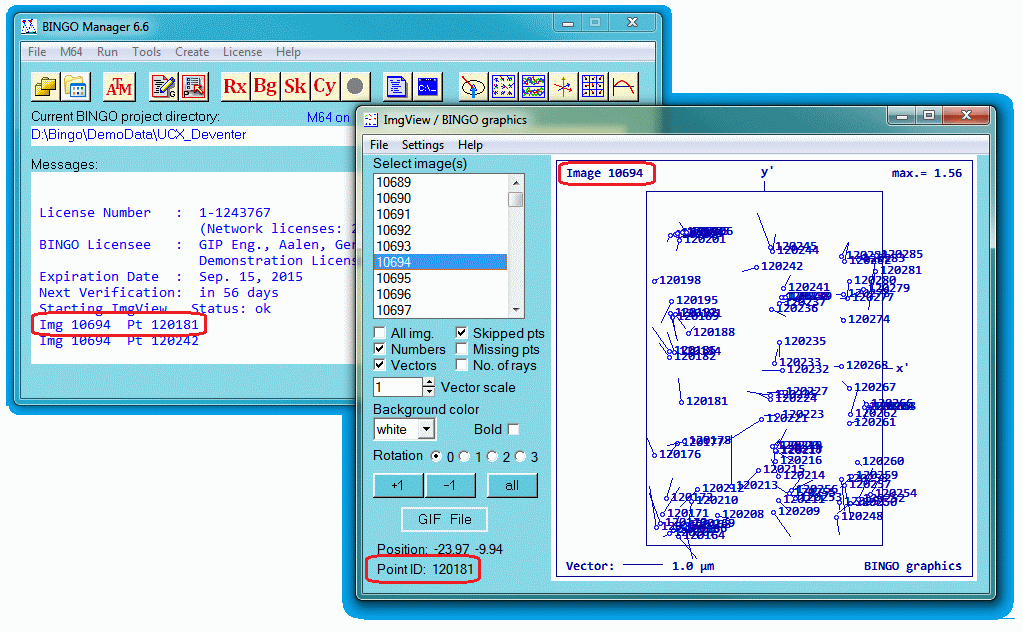Screen dimensions: 1023x632
Task: Uncheck the Numbers checkbox
Action: coord(380,349)
